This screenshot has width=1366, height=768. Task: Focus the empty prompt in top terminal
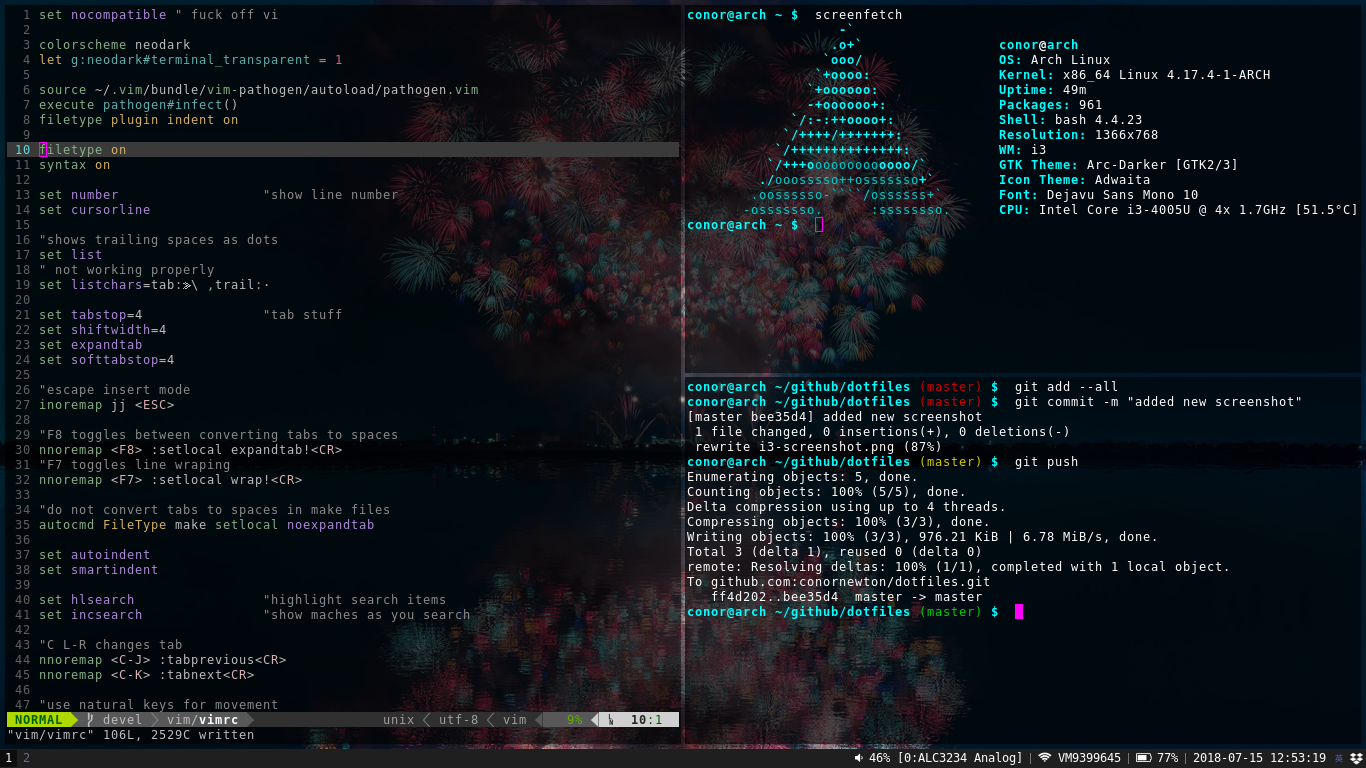[x=819, y=225]
